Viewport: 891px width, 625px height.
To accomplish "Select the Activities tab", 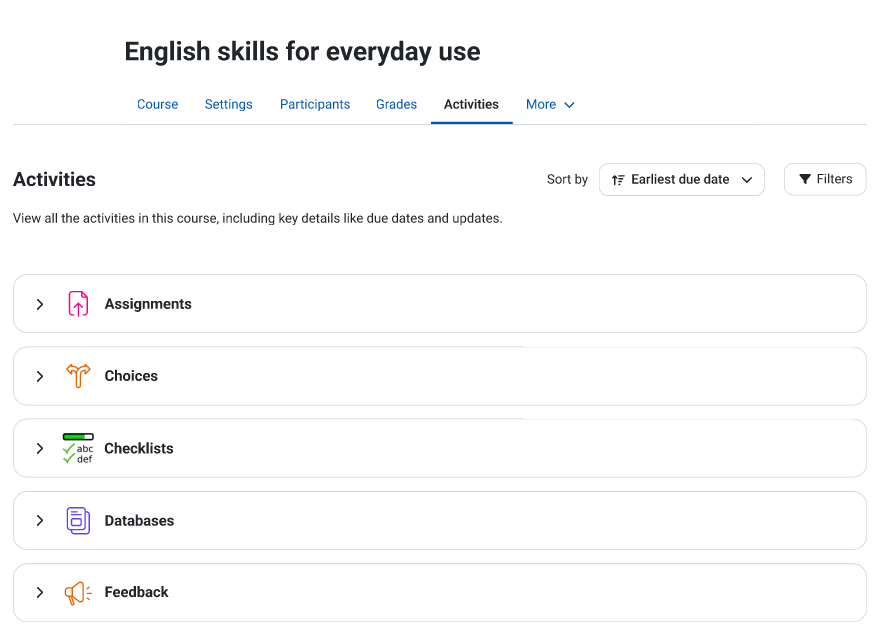I will 471,105.
